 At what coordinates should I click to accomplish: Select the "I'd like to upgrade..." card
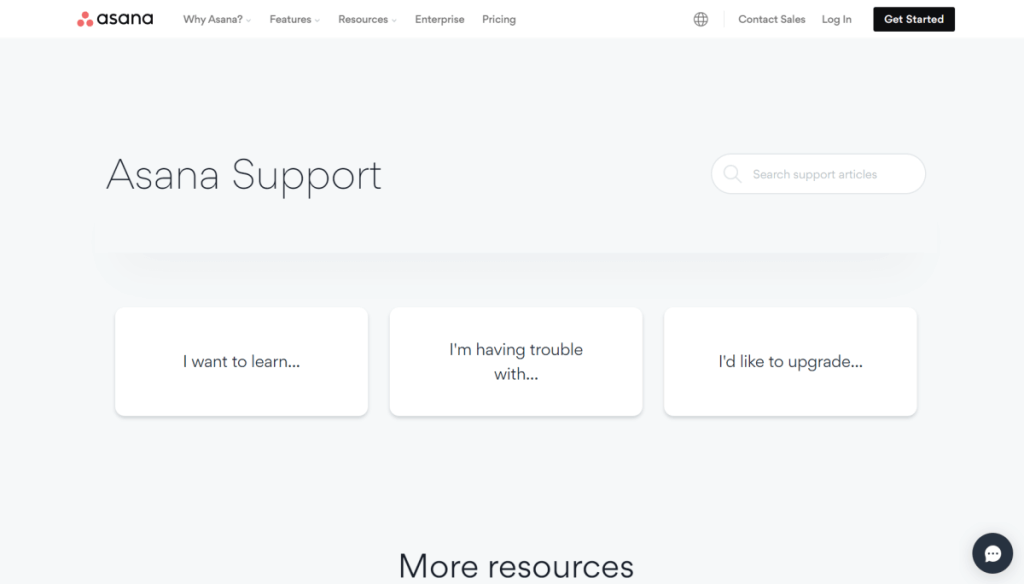pos(789,361)
